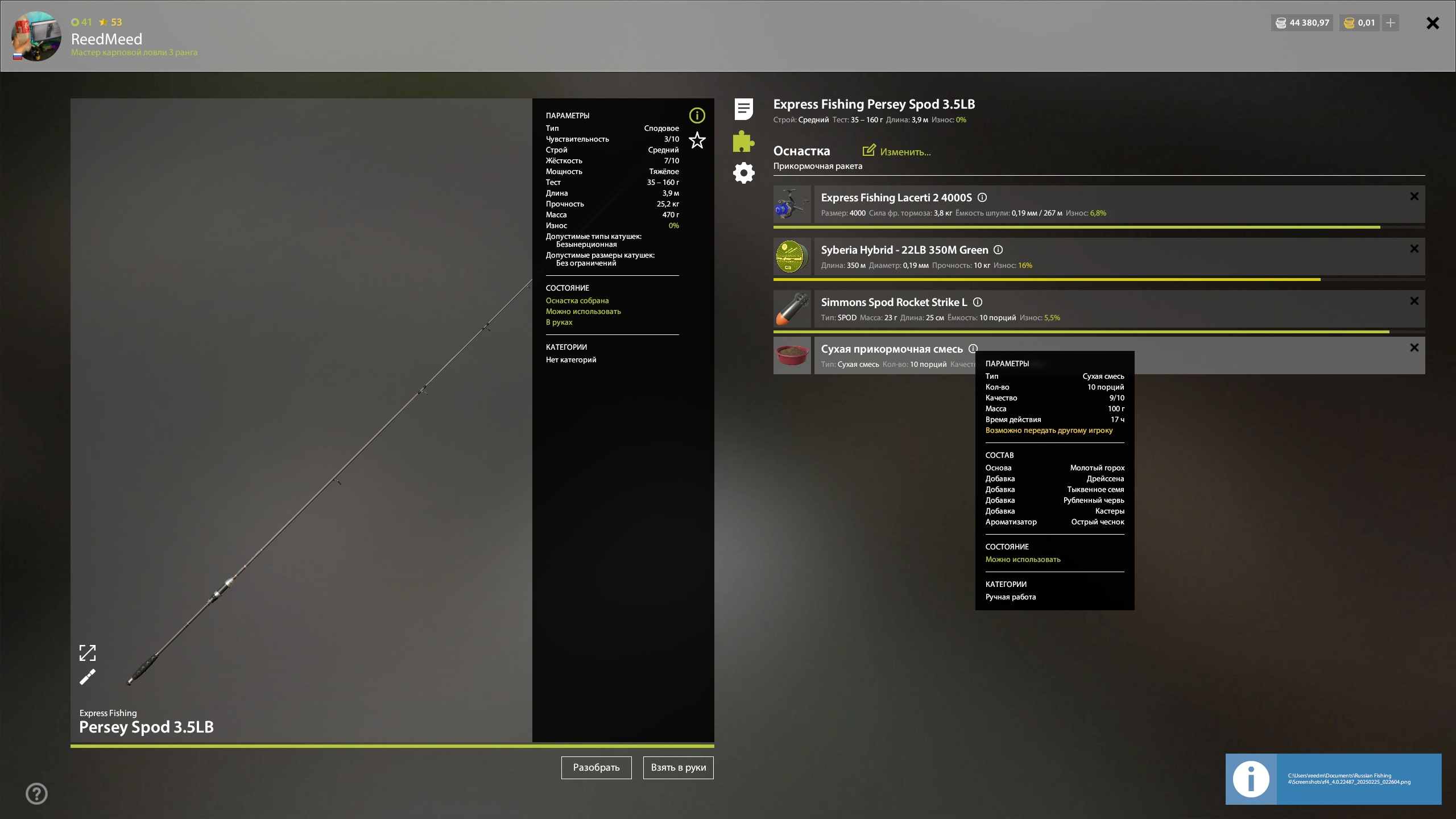Viewport: 1456px width, 819px height.
Task: Click the Persey Spod 3.5LB rod name caption
Action: (x=146, y=727)
